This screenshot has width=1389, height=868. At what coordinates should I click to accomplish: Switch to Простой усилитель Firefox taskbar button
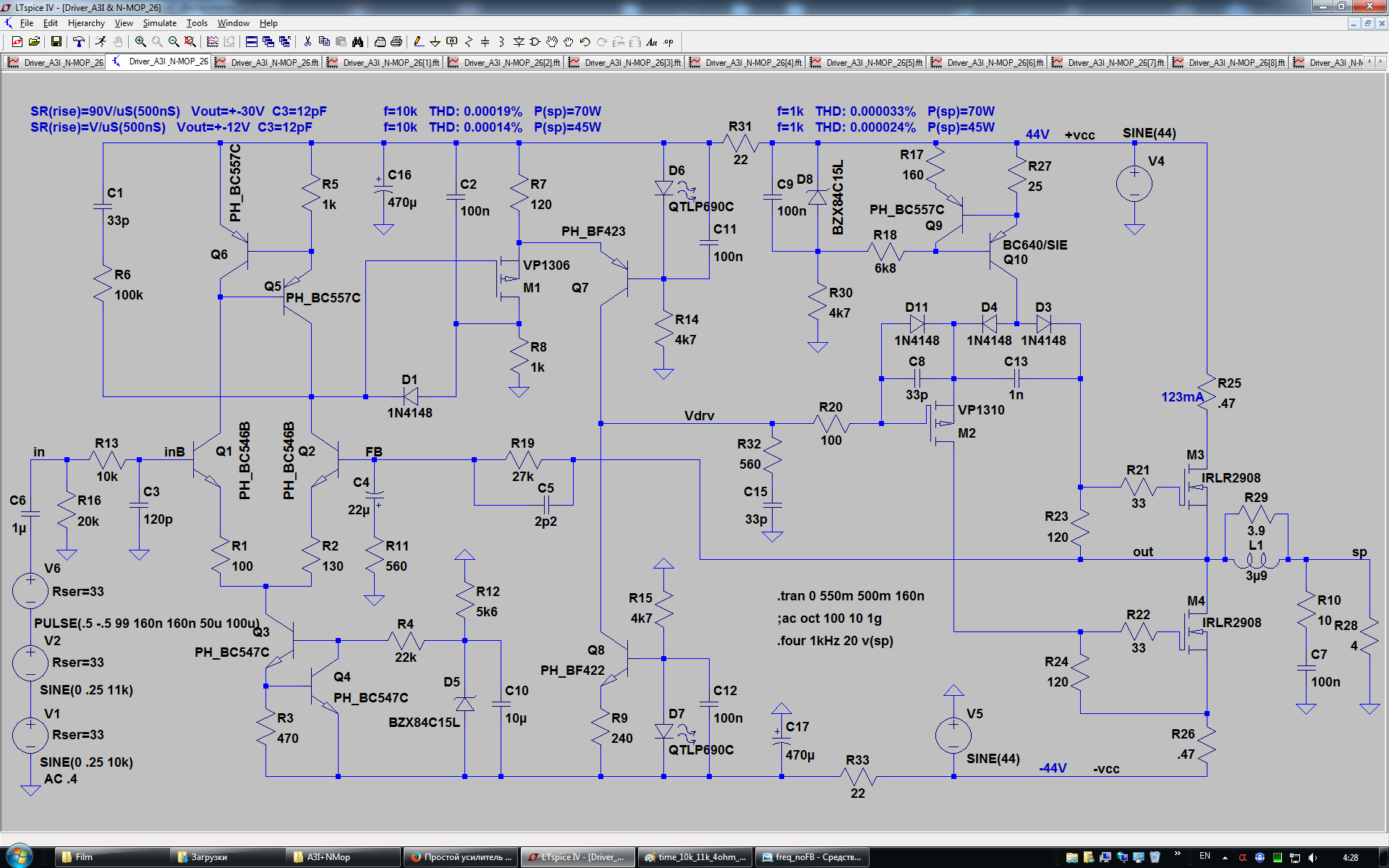[x=461, y=857]
